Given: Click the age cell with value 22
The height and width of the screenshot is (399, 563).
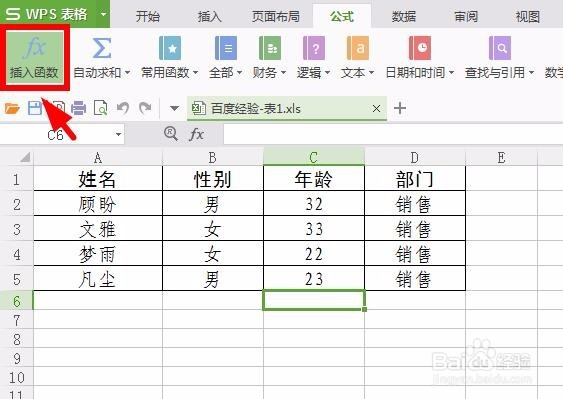Looking at the screenshot, I should (x=313, y=254).
